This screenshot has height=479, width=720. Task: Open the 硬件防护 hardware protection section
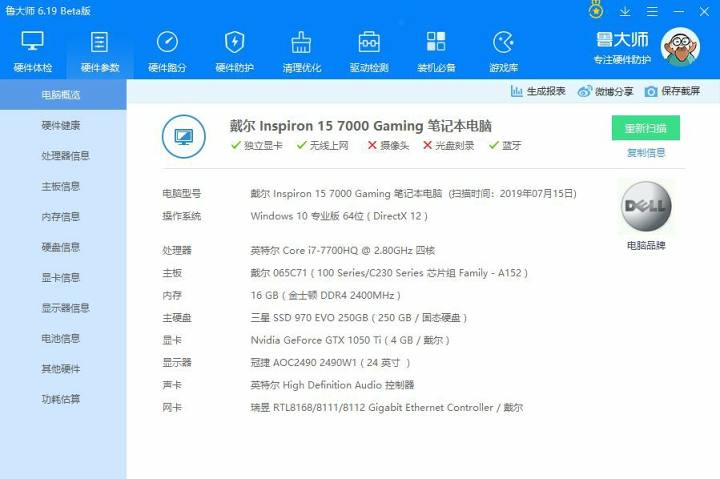click(235, 52)
